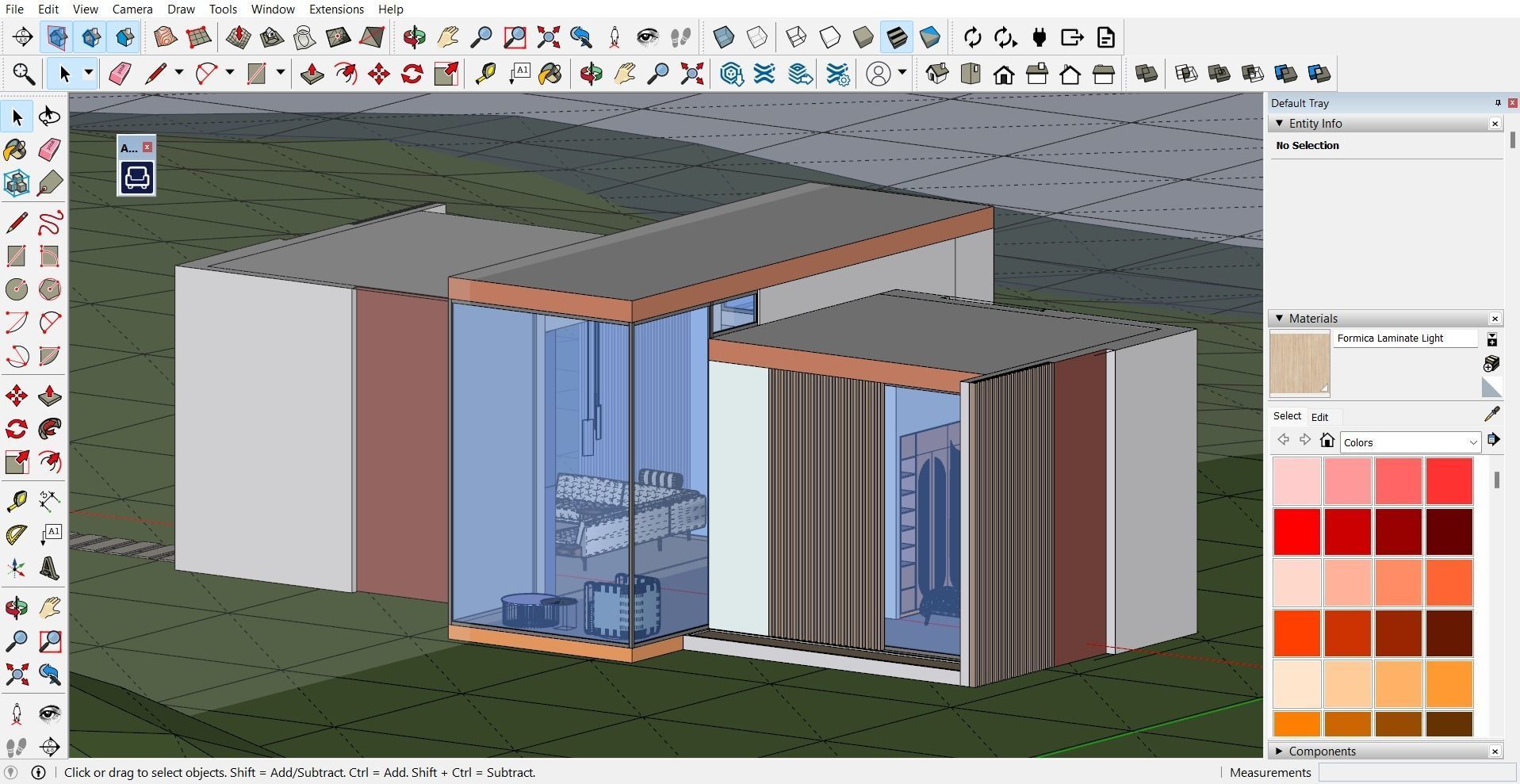Toggle X-Ray face style
The width and height of the screenshot is (1520, 784).
pos(723,37)
